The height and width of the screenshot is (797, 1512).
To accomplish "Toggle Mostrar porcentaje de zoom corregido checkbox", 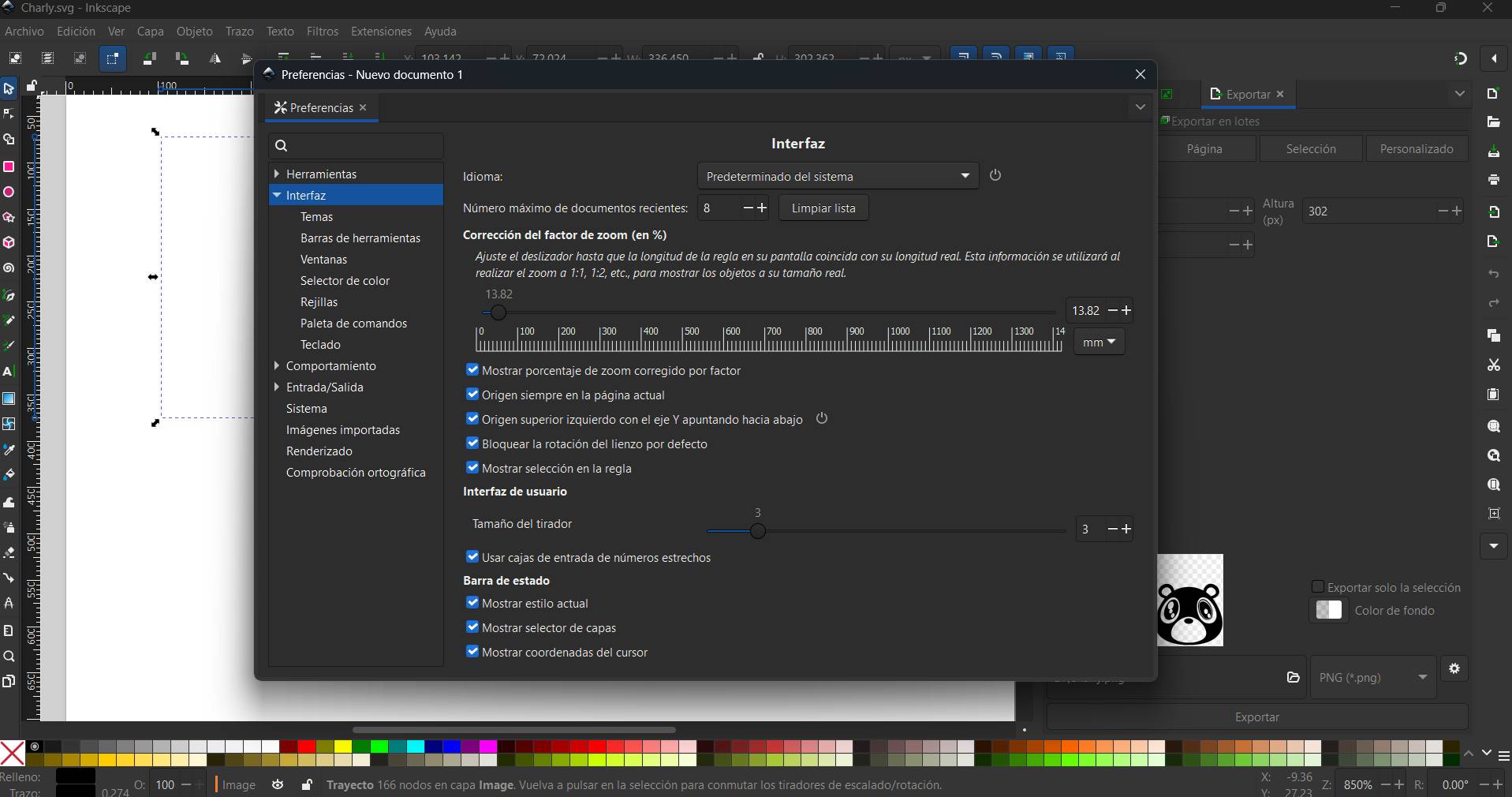I will coord(472,369).
